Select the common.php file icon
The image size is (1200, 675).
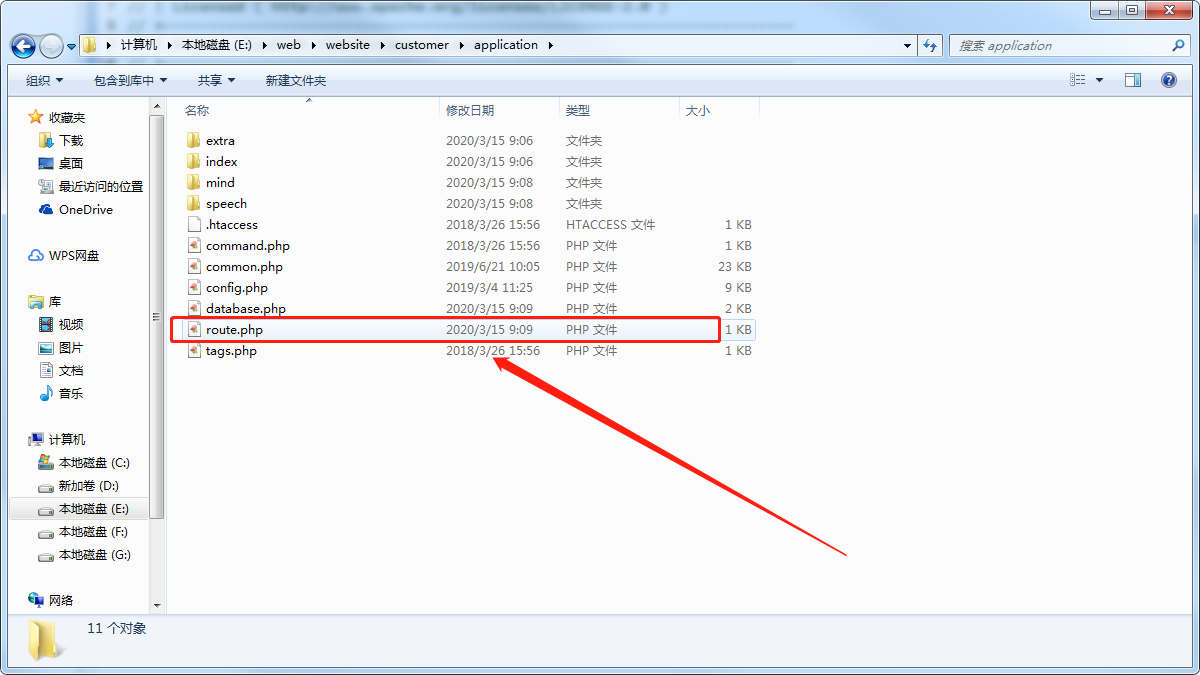pos(194,267)
